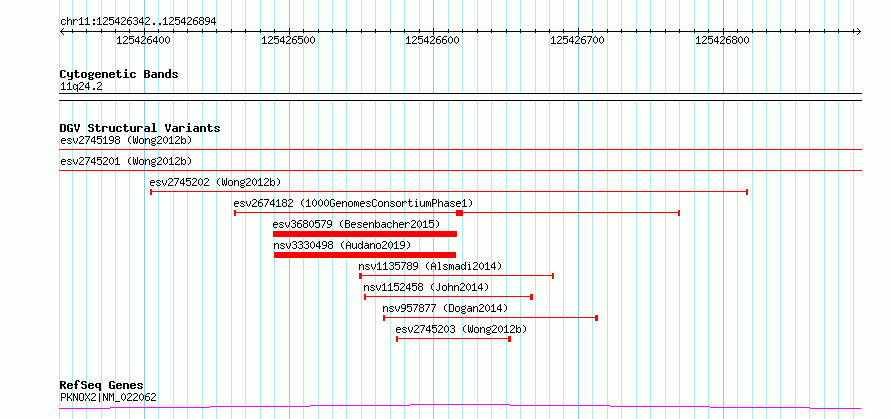Click the DGV Structural Variants track title
The image size is (890, 419).
tap(140, 128)
